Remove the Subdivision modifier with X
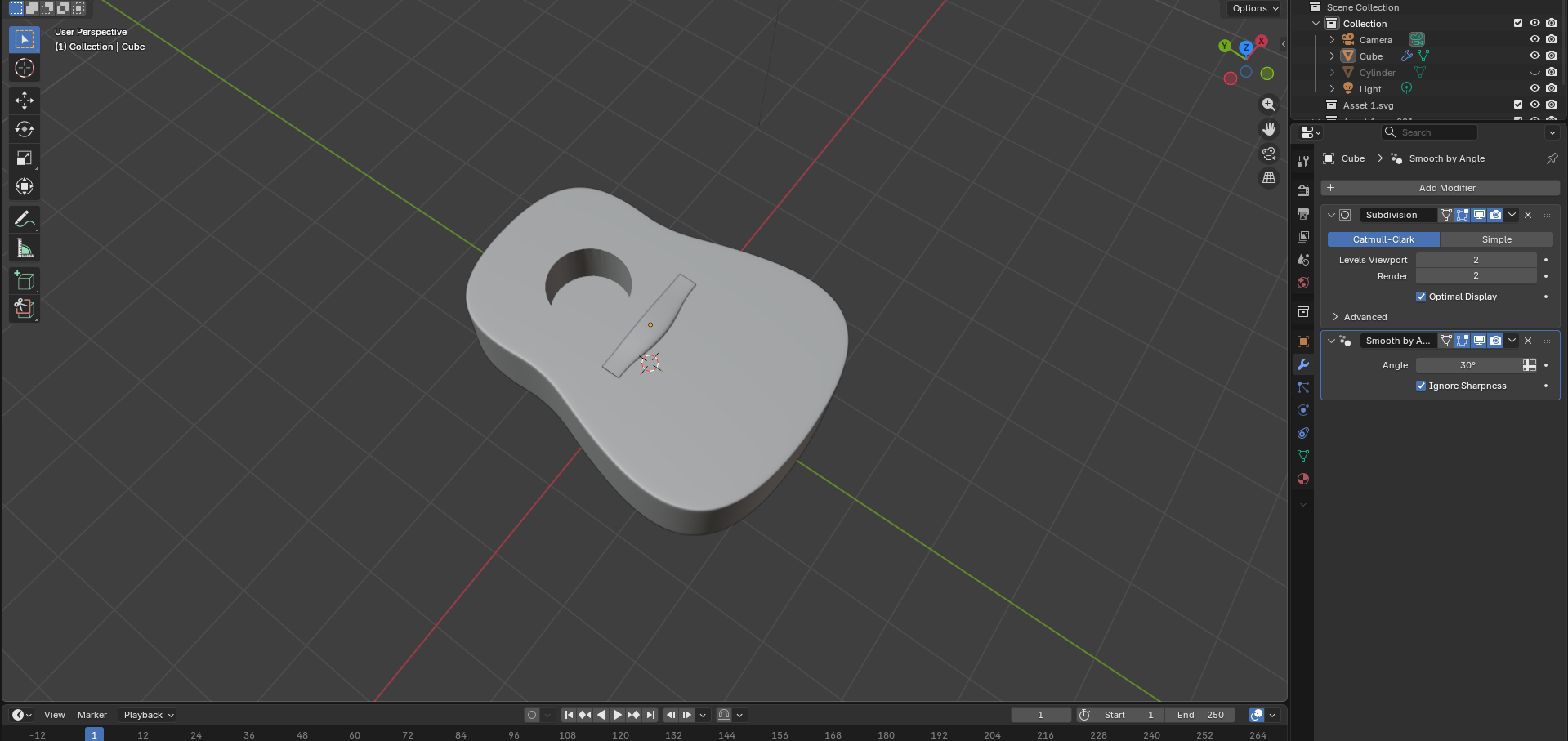The image size is (1568, 741). point(1528,215)
